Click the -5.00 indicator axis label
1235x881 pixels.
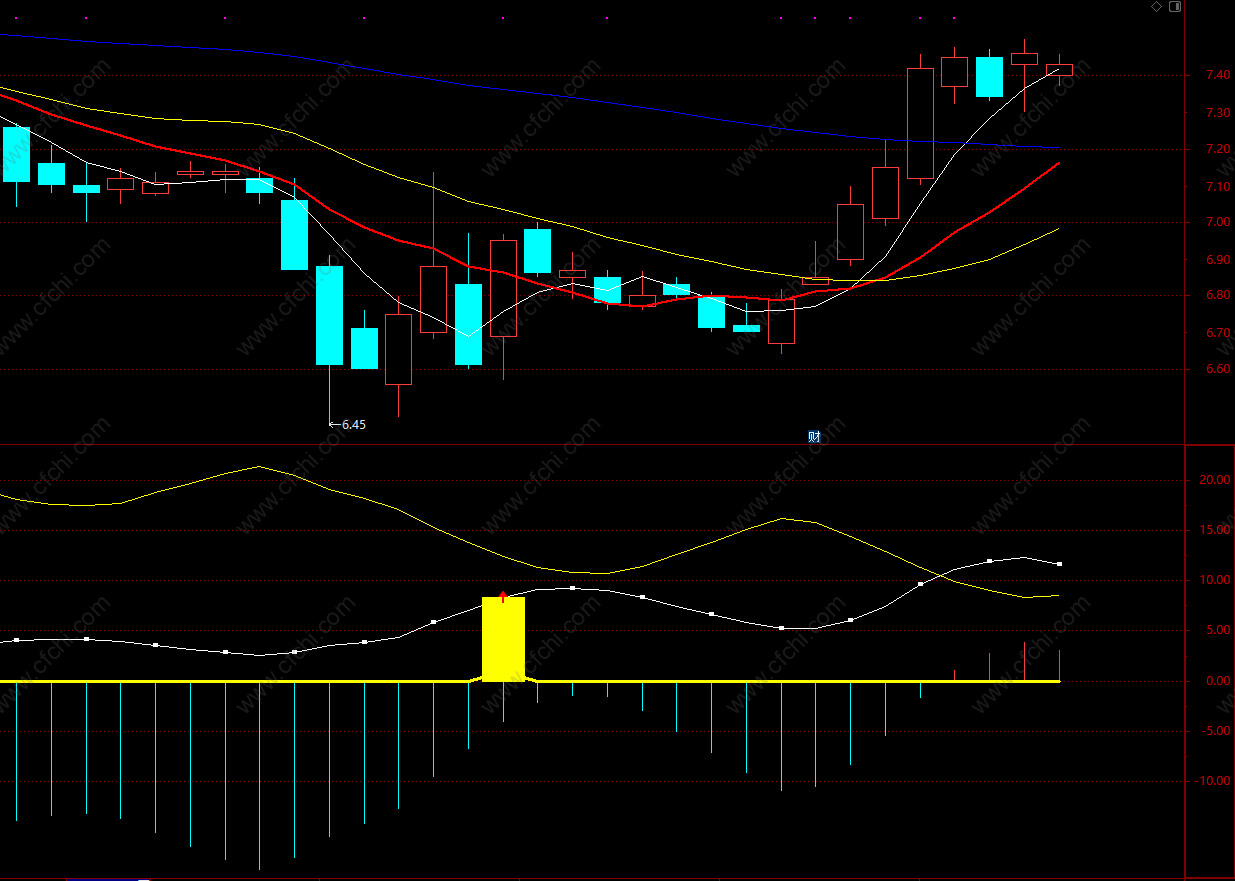coord(1215,731)
